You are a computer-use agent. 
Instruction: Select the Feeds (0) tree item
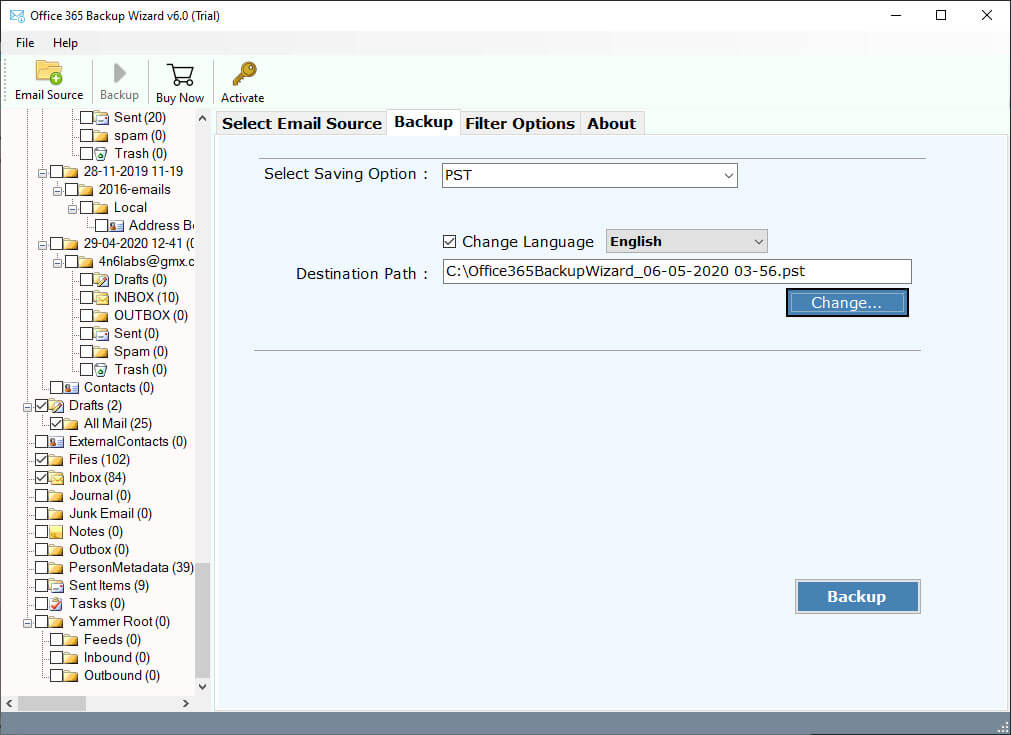(112, 640)
